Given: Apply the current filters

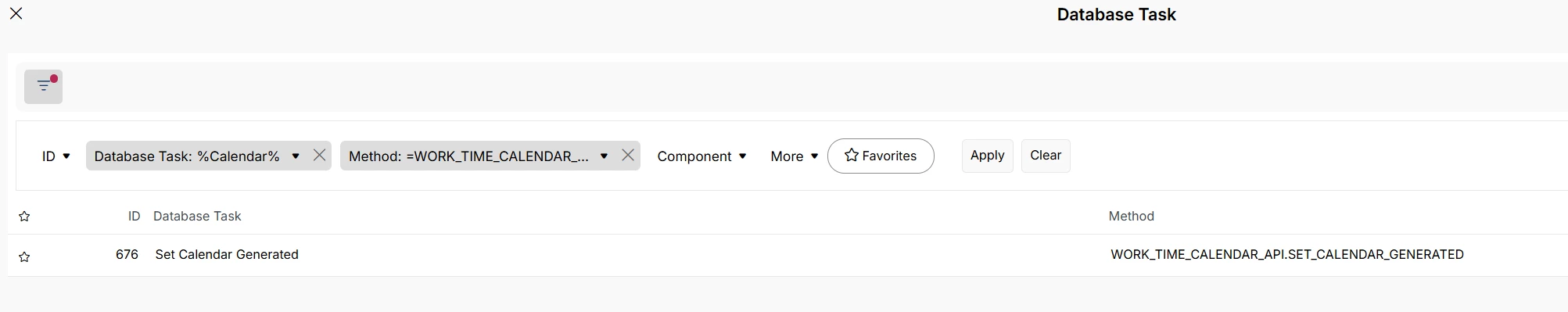Looking at the screenshot, I should coord(987,156).
